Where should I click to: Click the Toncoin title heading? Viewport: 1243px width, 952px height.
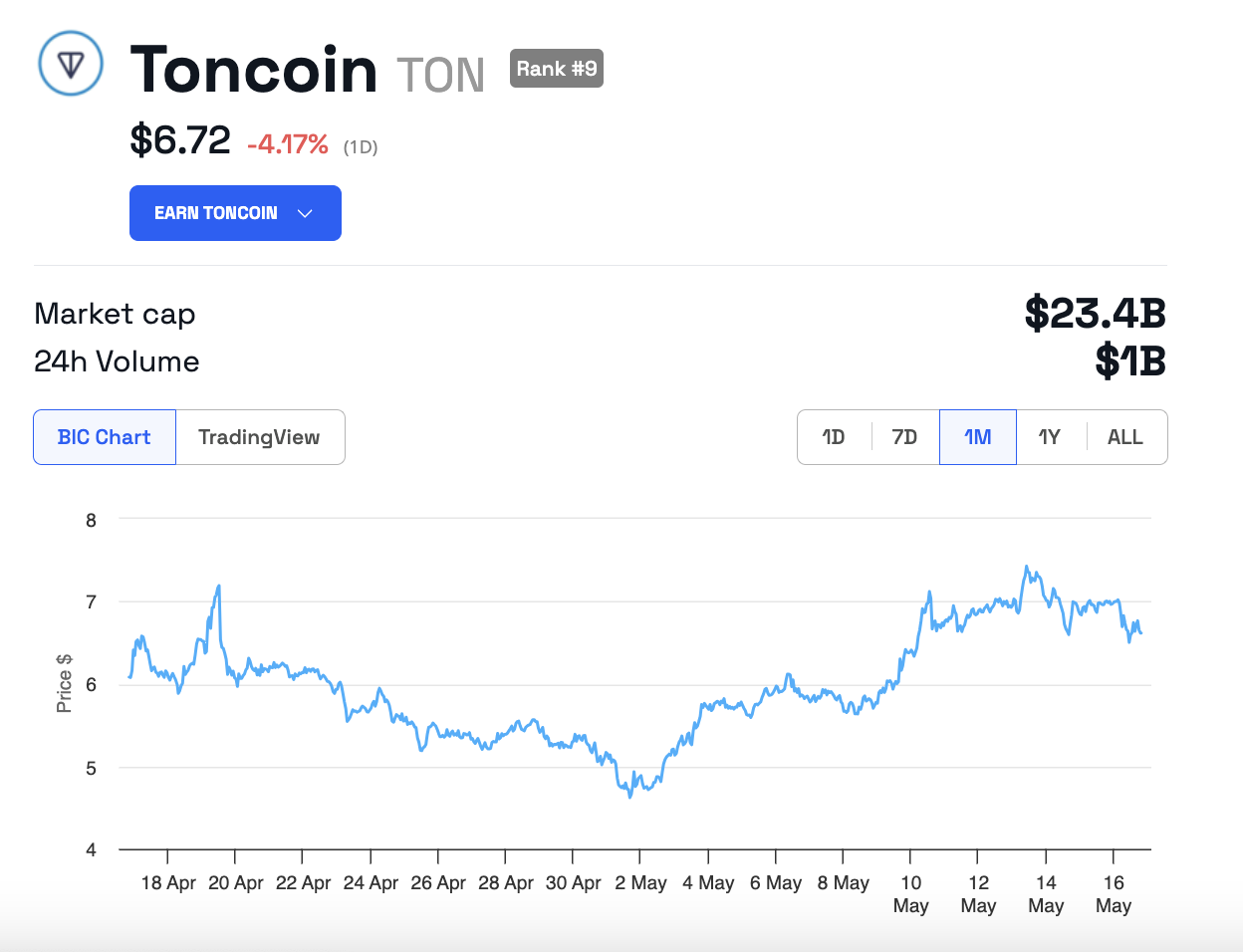click(x=254, y=70)
